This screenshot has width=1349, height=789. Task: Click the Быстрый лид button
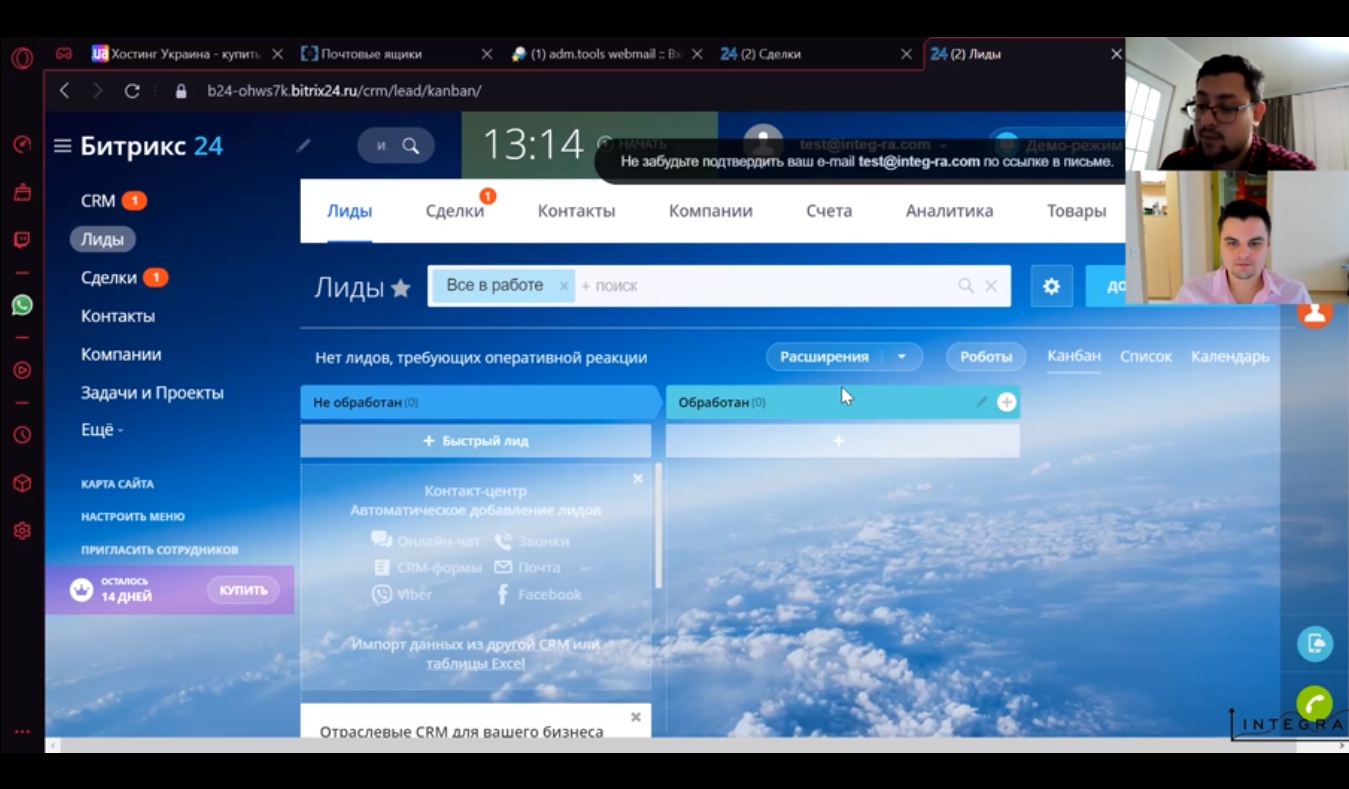[x=476, y=441]
